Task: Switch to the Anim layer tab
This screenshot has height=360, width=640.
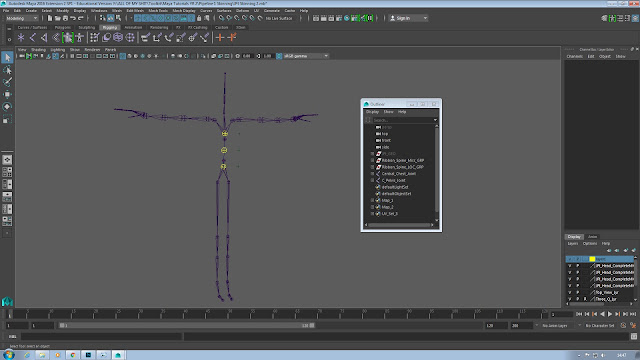Action: tap(592, 237)
